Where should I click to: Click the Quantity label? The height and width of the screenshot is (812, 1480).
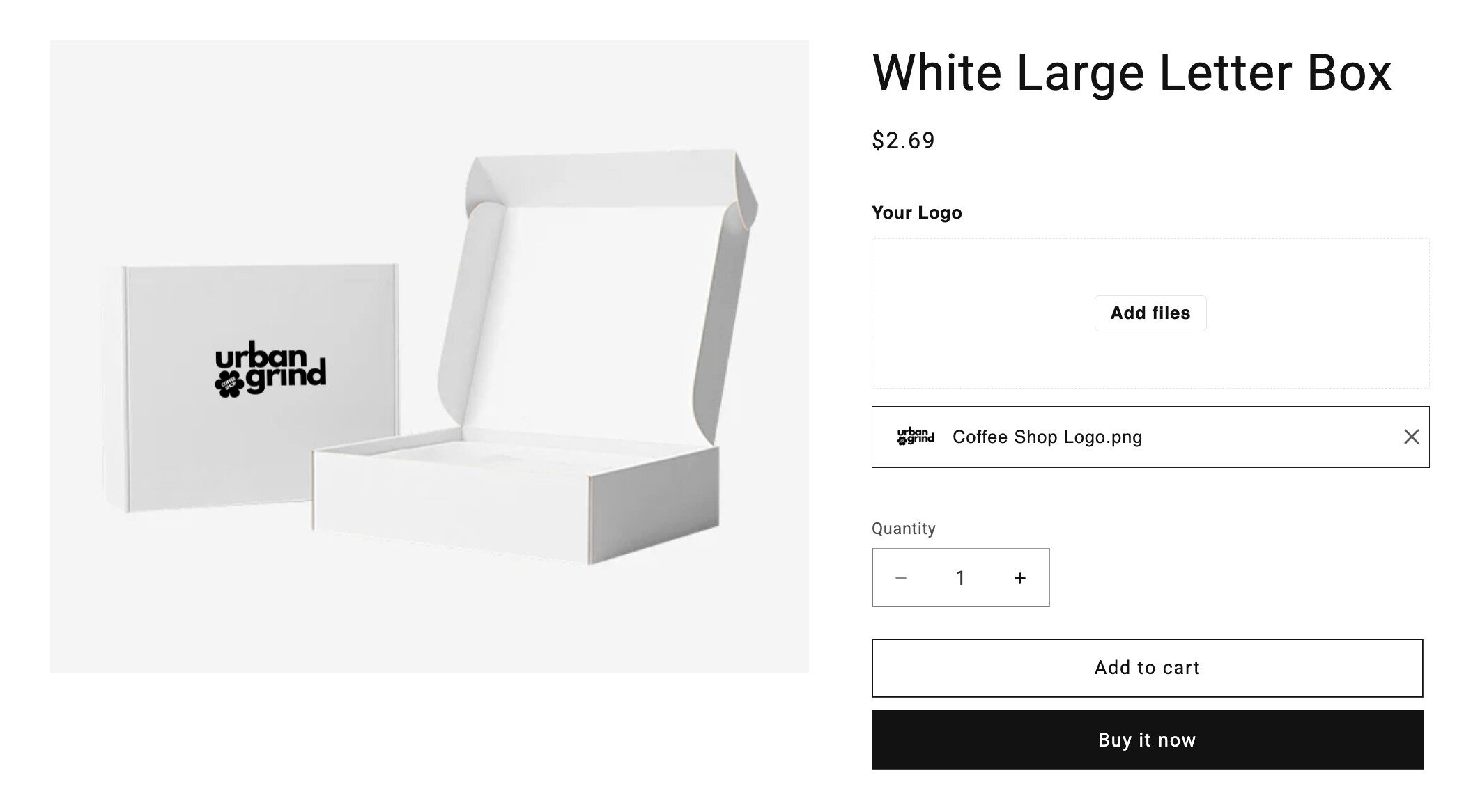point(903,529)
